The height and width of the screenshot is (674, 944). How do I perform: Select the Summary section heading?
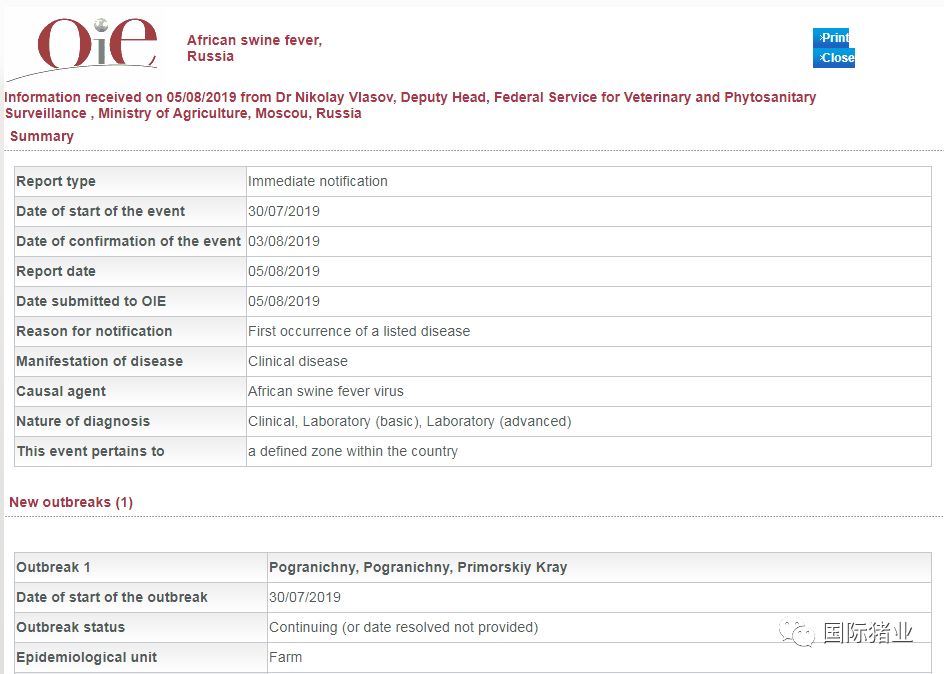tap(41, 136)
